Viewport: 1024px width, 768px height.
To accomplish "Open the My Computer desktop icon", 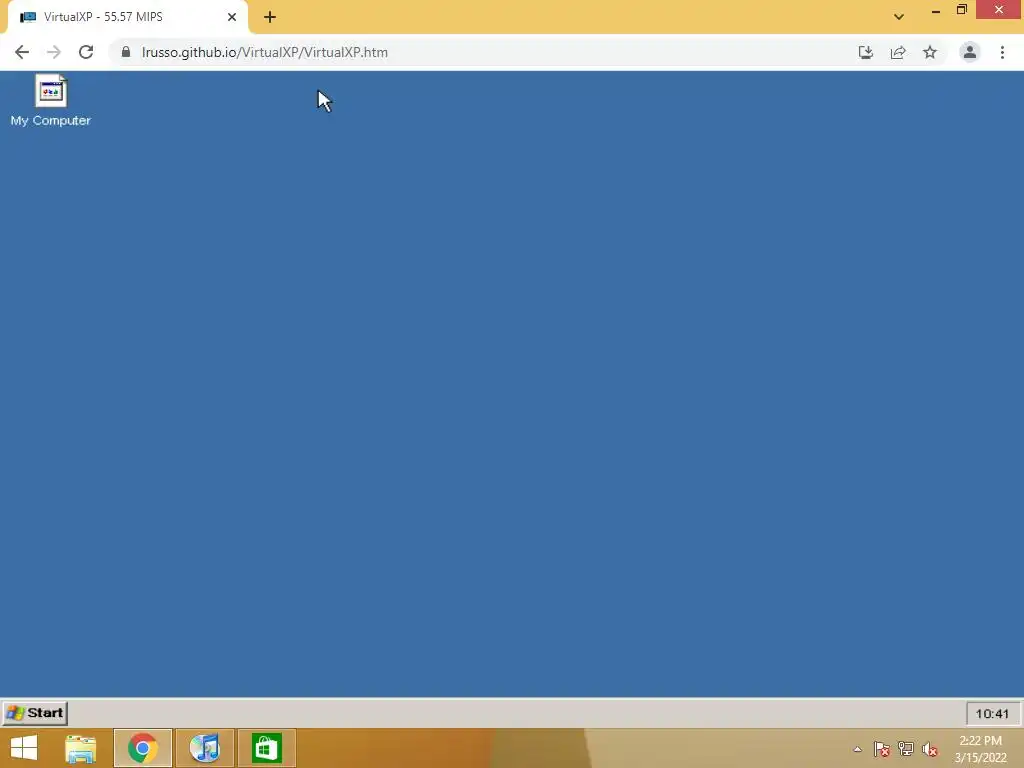I will (51, 101).
